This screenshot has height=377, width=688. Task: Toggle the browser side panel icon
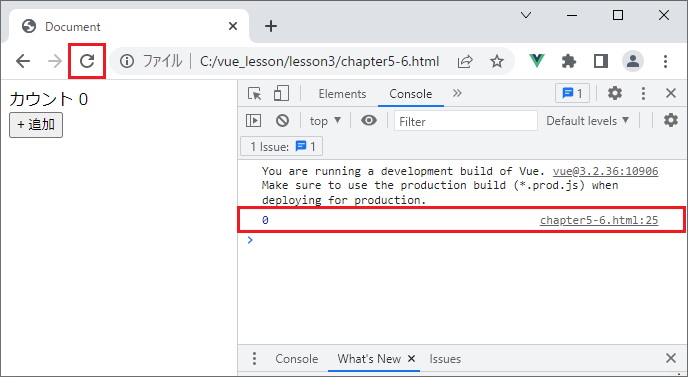(601, 61)
